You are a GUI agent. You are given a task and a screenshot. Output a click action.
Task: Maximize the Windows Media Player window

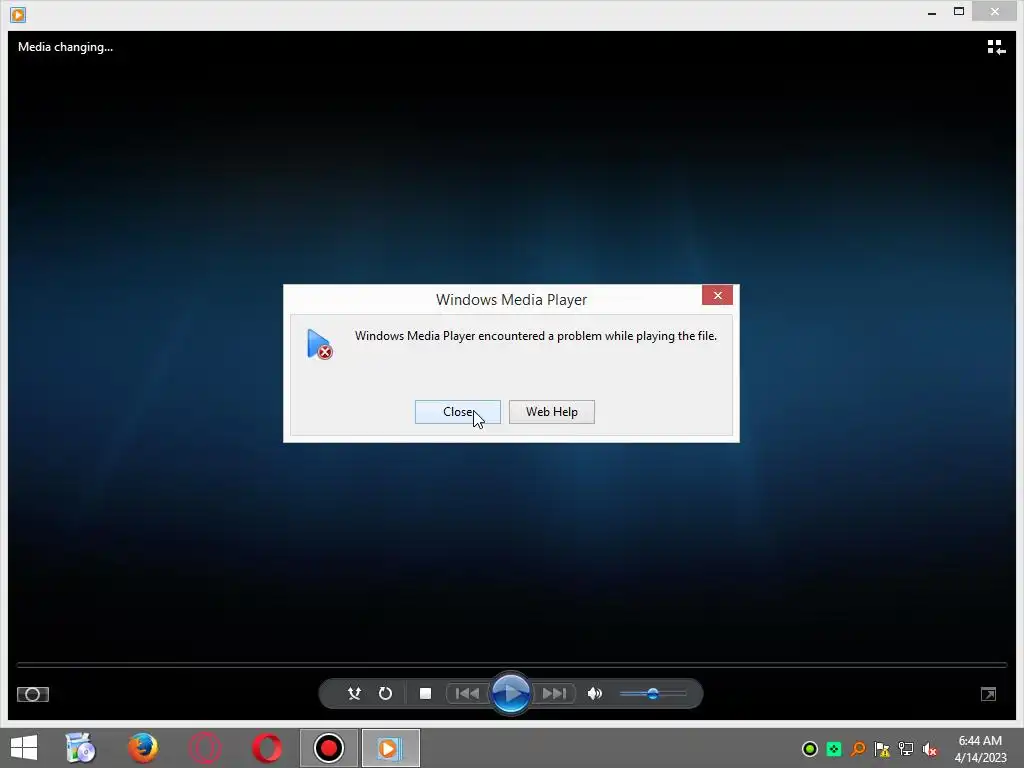tap(959, 11)
